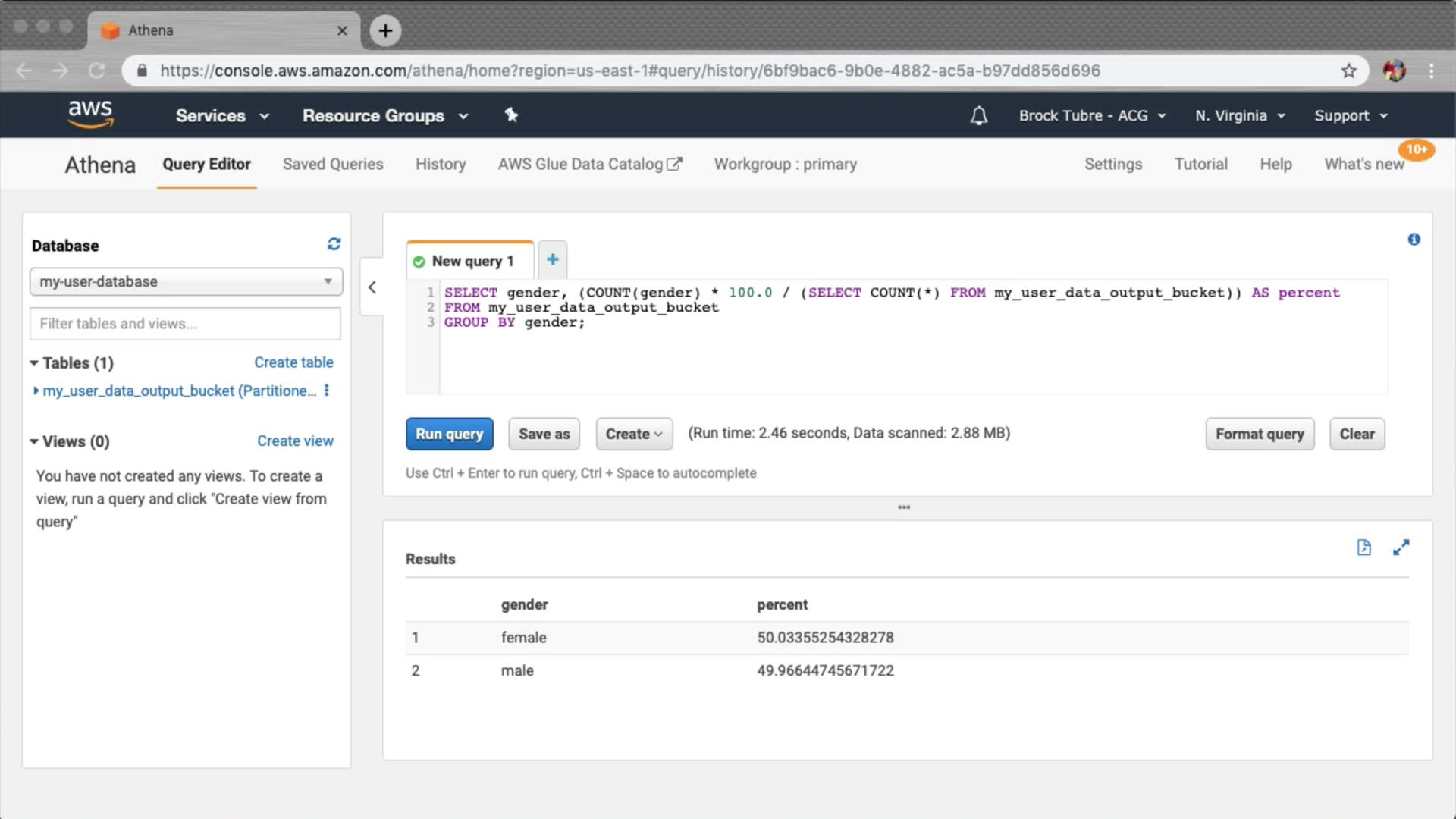Switch to Saved Queries tab
Viewport: 1456px width, 819px height.
pos(333,164)
